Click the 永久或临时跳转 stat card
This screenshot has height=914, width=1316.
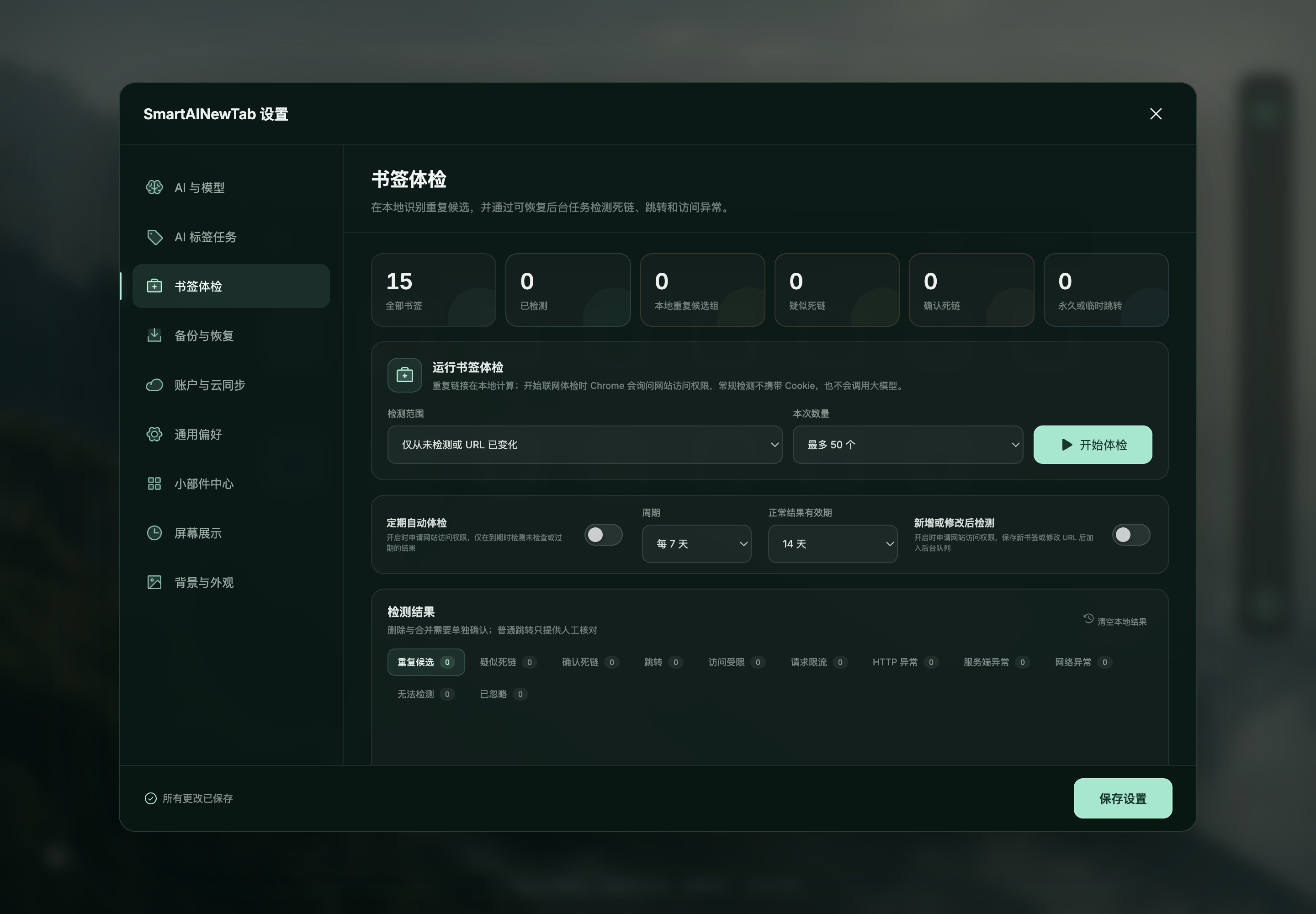[1106, 290]
